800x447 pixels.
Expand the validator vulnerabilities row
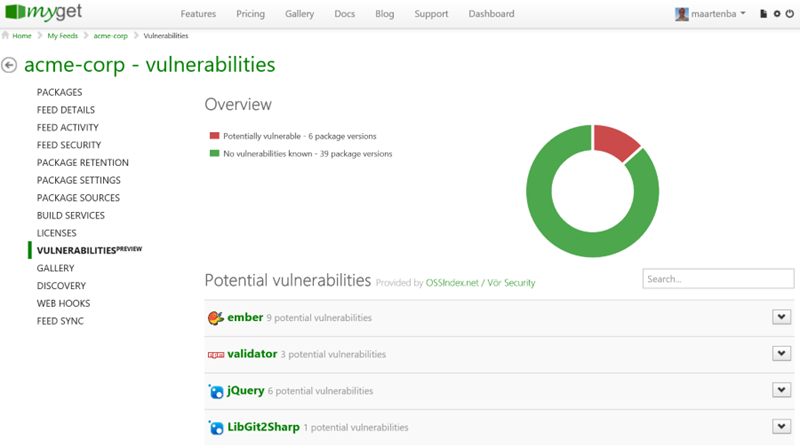(781, 354)
